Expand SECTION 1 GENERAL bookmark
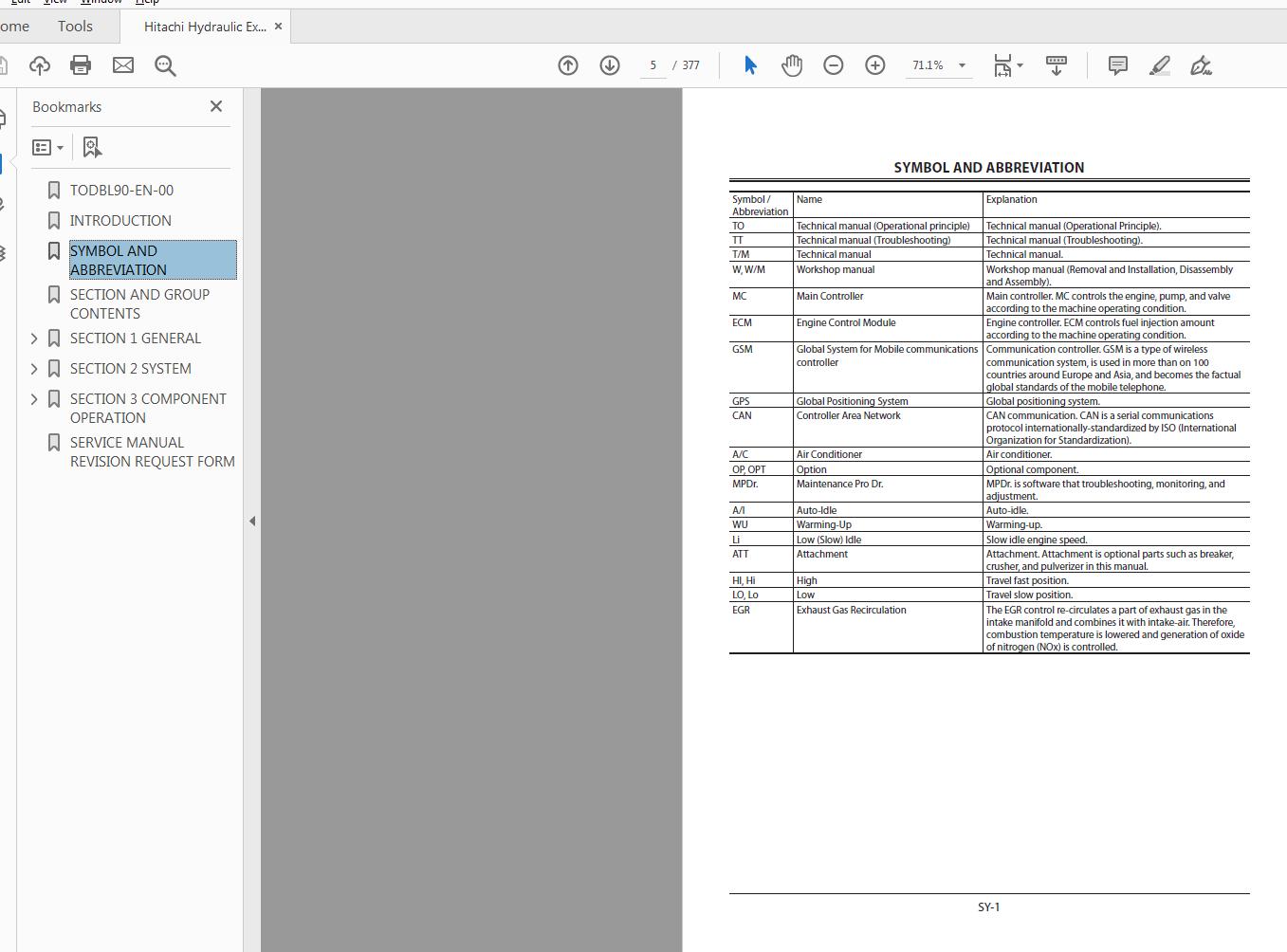Viewport: 1287px width, 952px height. (35, 339)
